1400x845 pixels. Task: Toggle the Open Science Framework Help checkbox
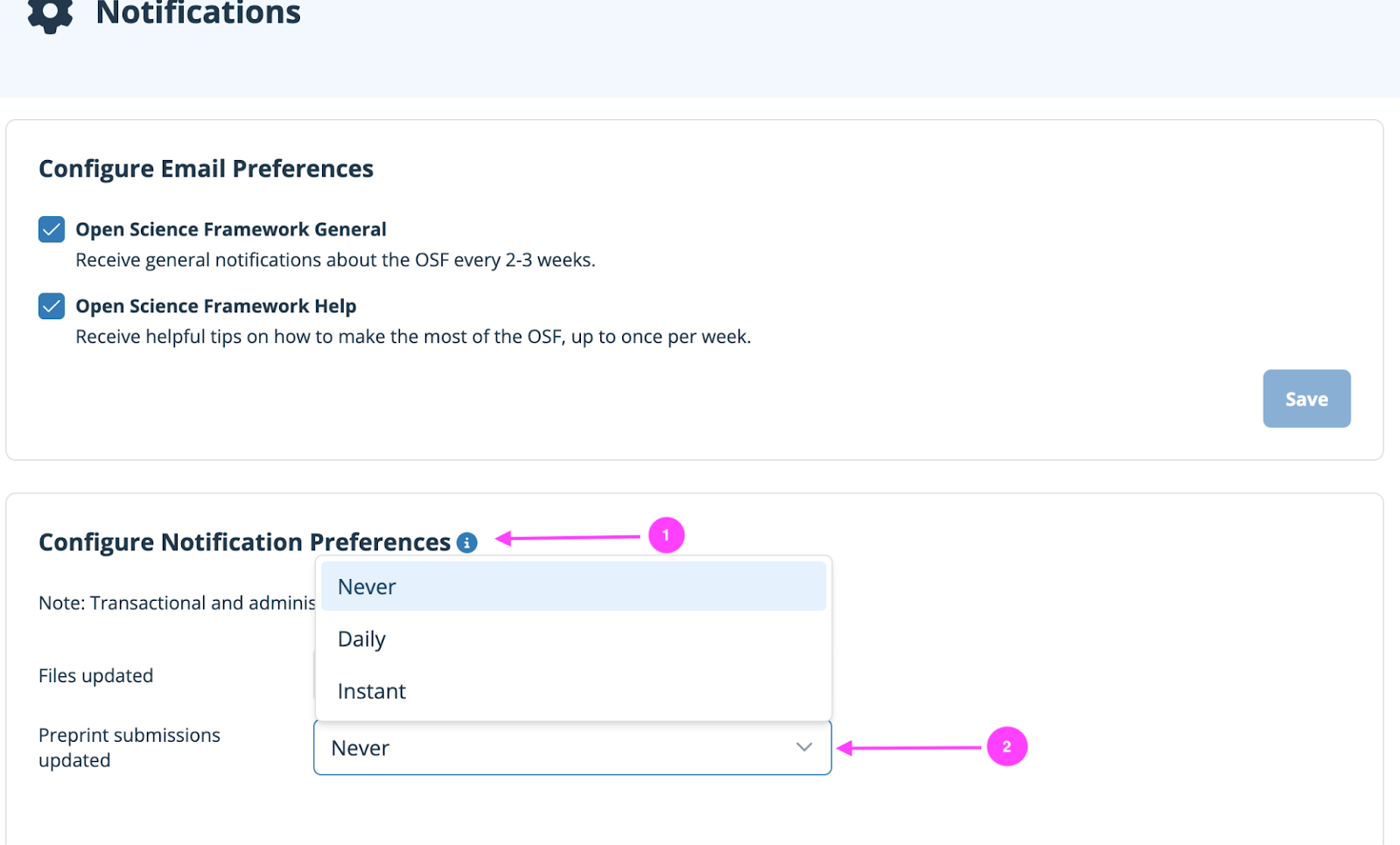52,306
